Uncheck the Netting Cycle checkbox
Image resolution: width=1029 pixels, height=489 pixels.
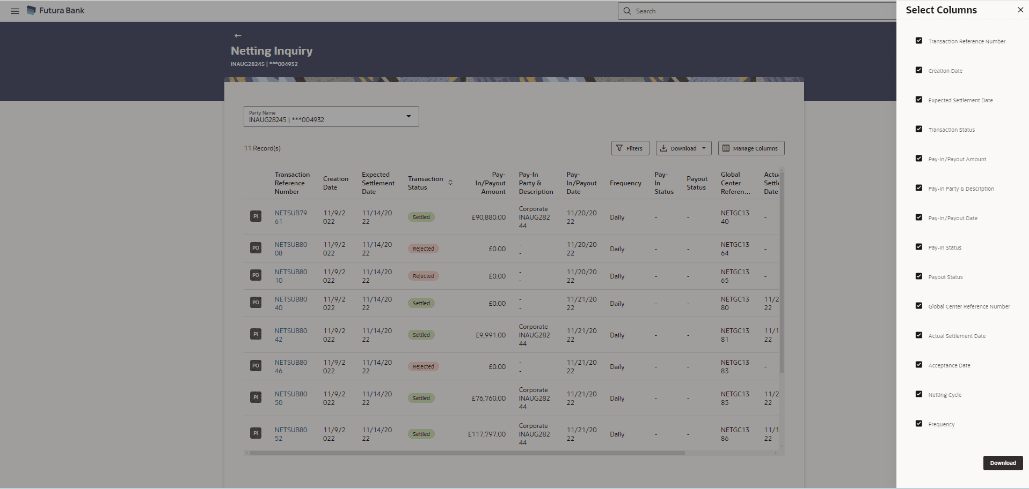coord(919,394)
